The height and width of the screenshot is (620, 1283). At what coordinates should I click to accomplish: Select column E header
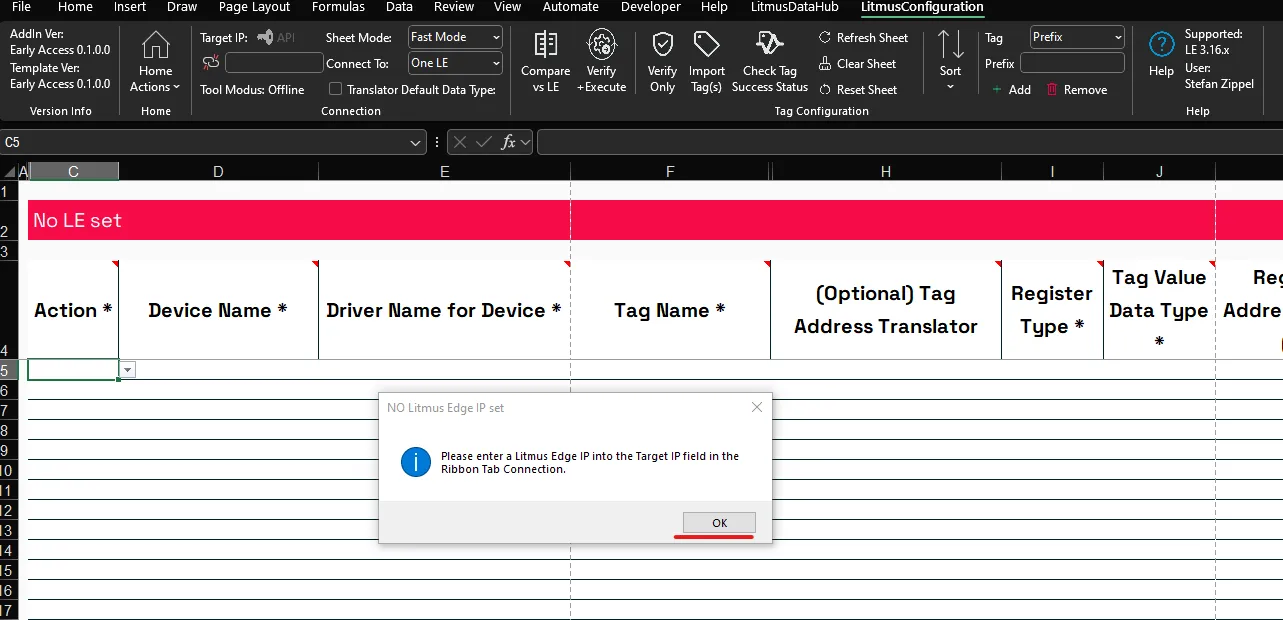444,172
